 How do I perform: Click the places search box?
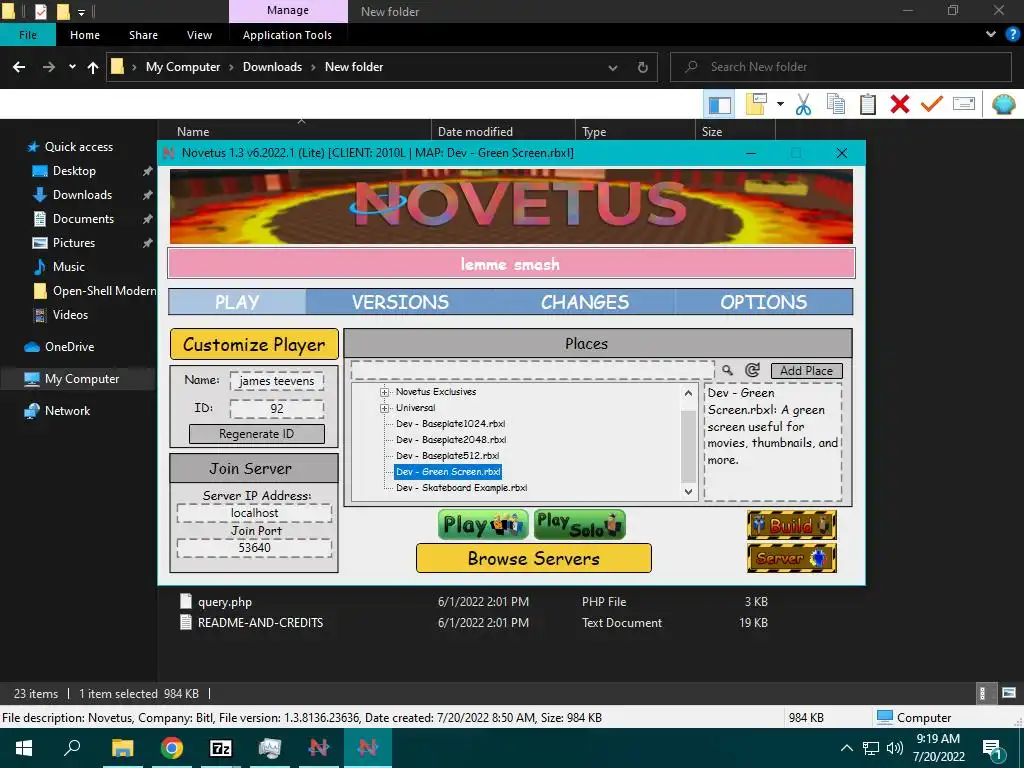532,370
